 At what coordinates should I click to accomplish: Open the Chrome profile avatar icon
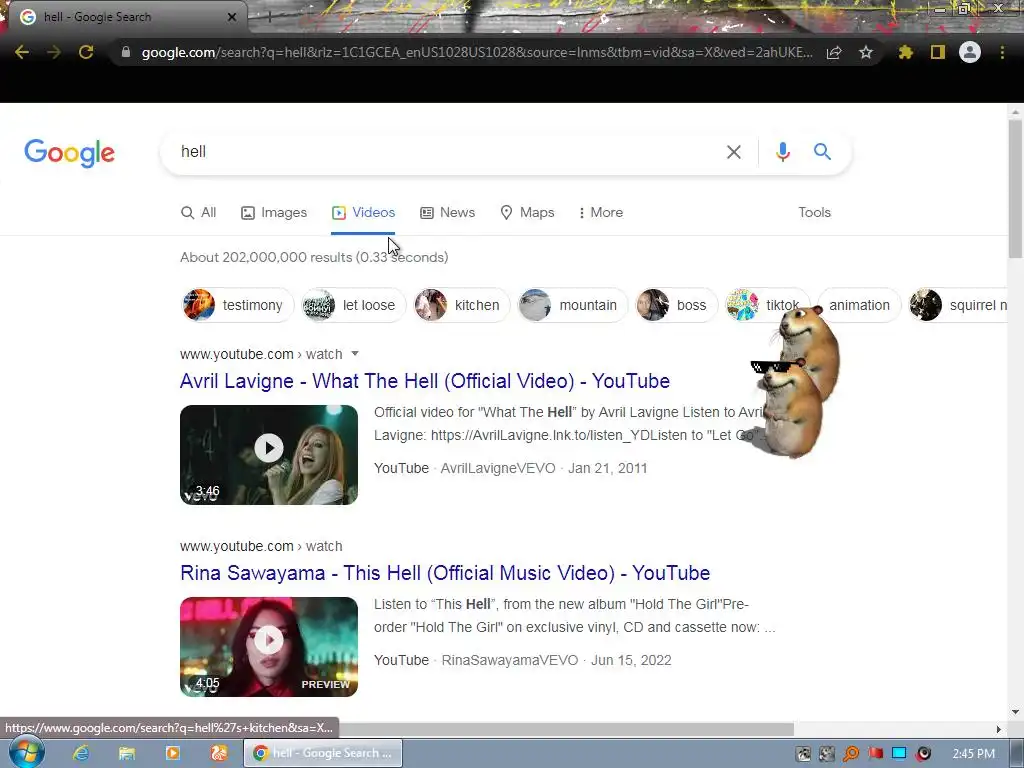[970, 52]
